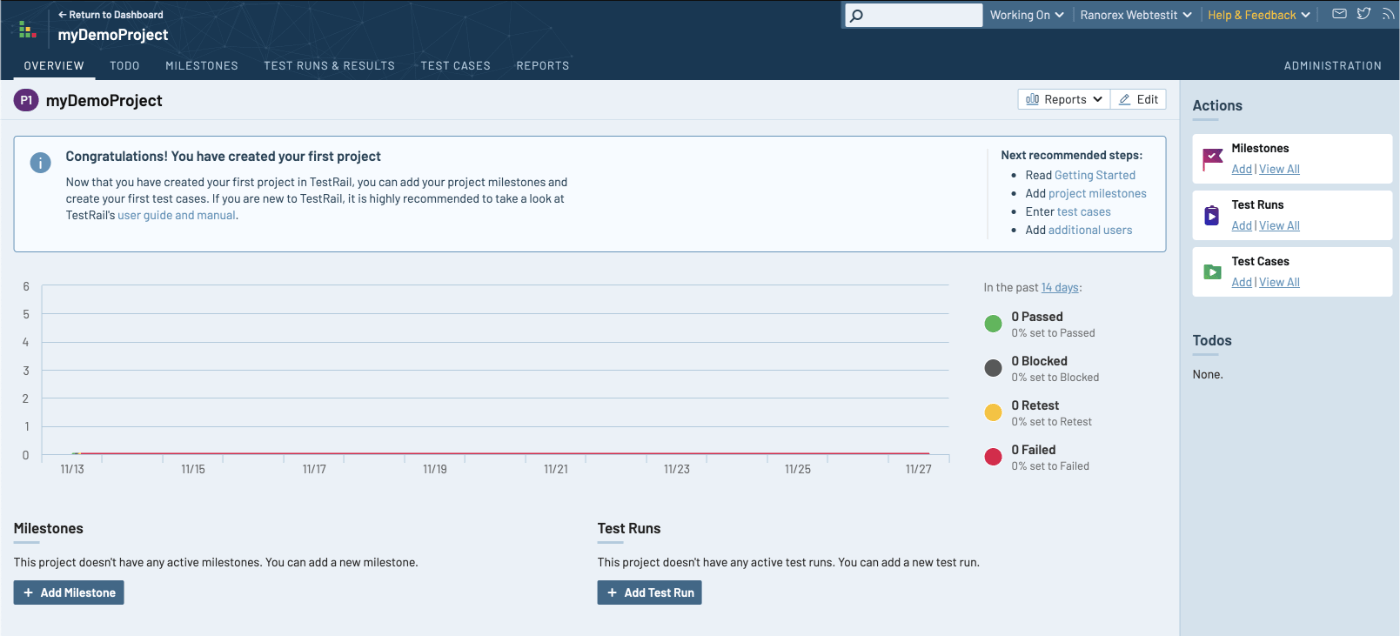Click the 0 Passed label

click(1037, 317)
